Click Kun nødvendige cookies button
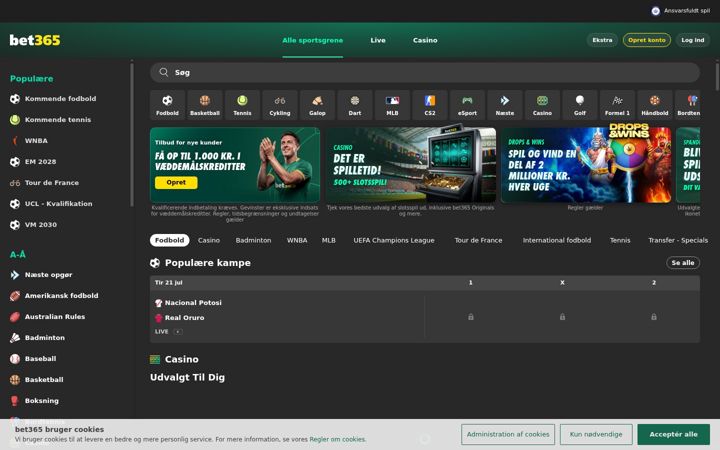This screenshot has height=450, width=720. coord(596,434)
